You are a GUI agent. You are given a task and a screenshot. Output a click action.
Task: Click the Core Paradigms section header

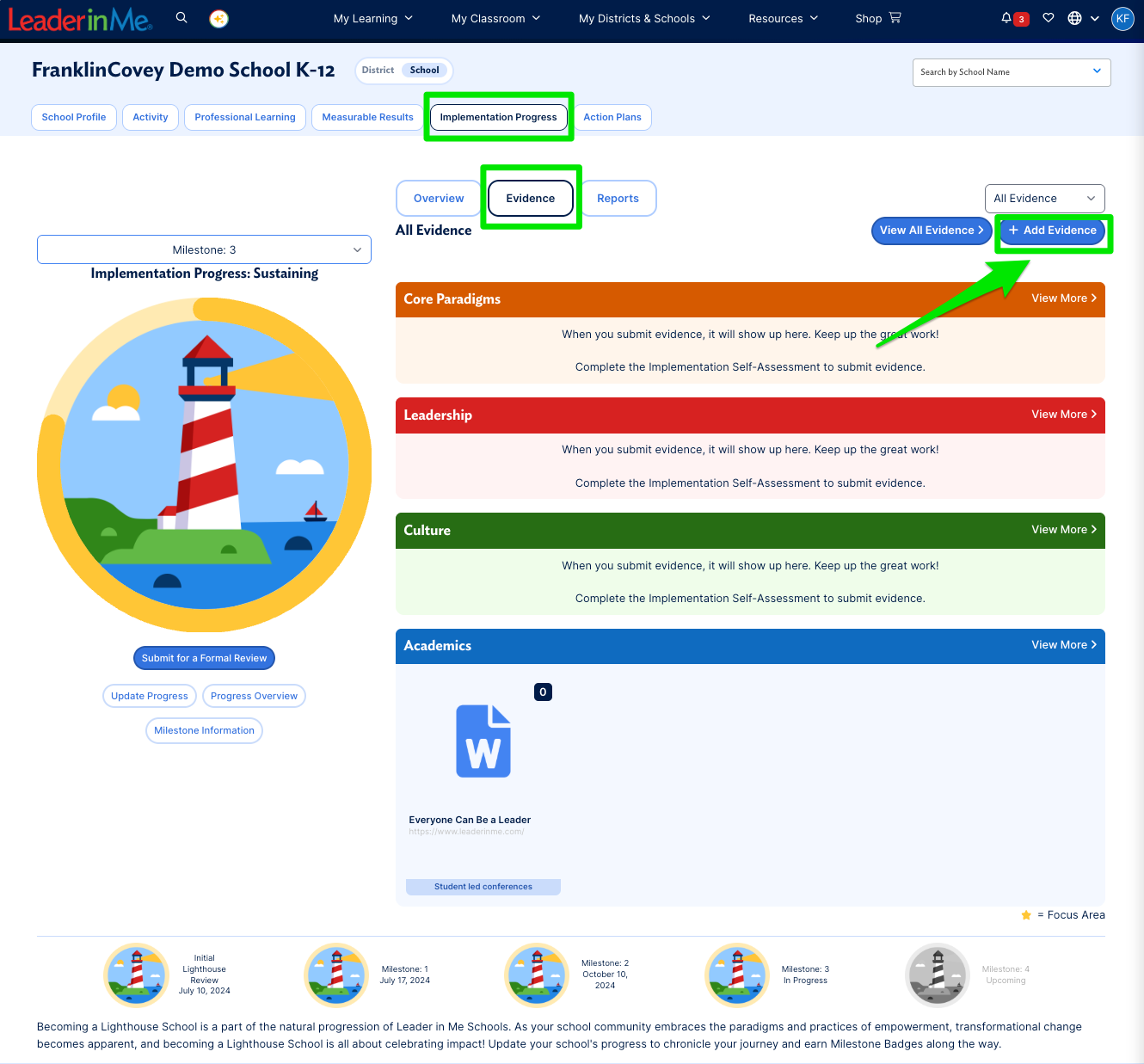coord(750,299)
